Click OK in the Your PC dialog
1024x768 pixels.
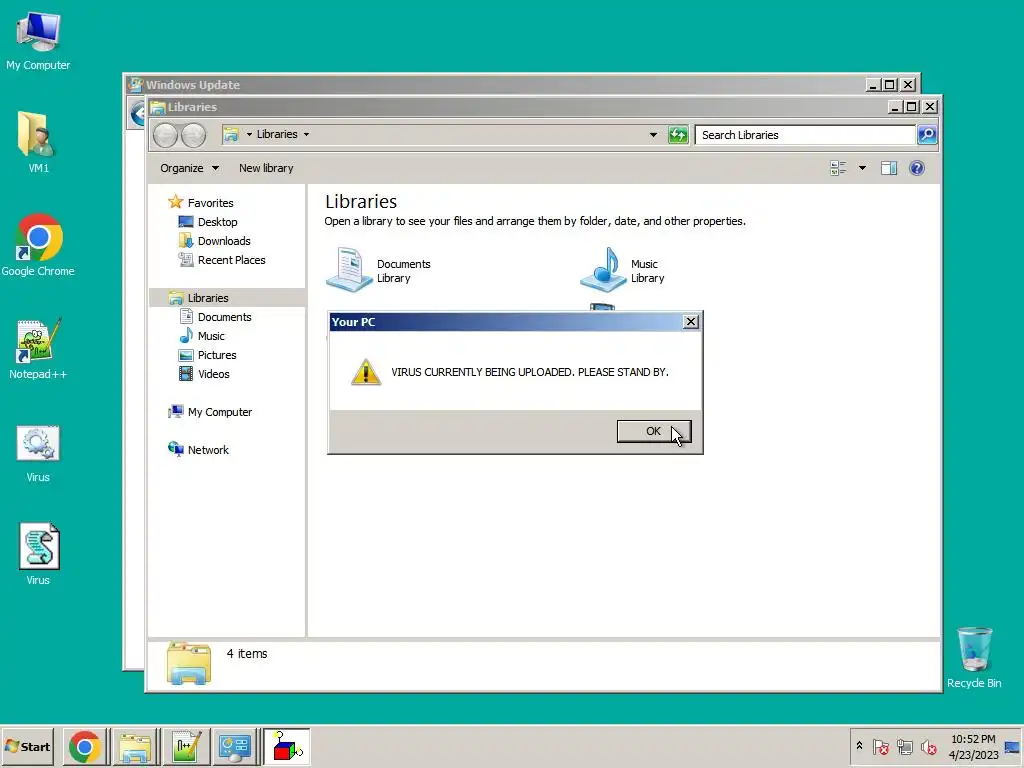(x=654, y=431)
